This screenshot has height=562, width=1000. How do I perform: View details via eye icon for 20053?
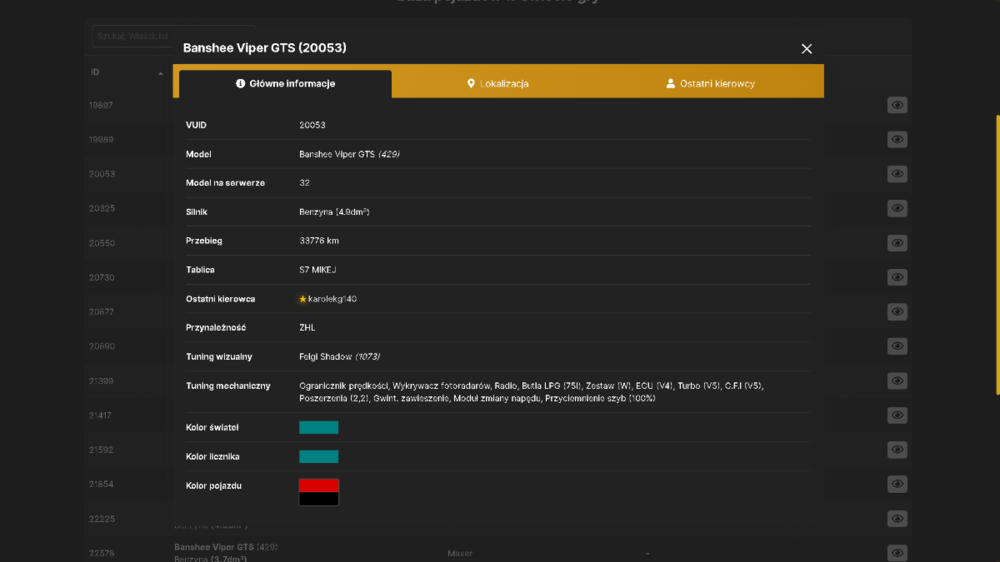897,174
